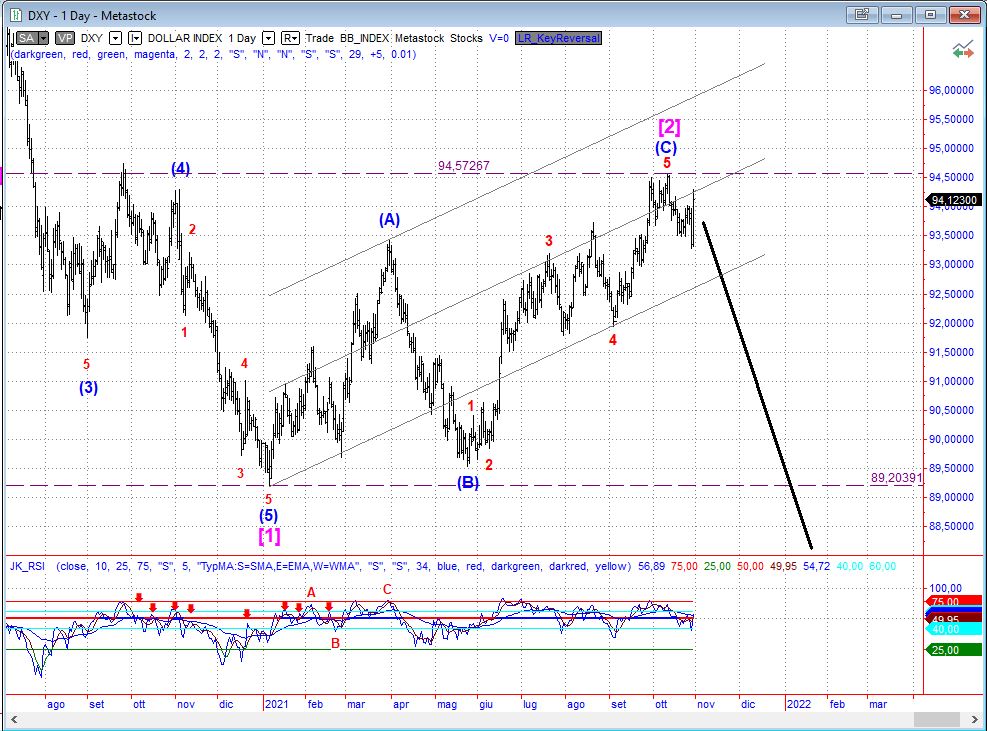The width and height of the screenshot is (987, 731).
Task: Expand the R dropdown button
Action: pyautogui.click(x=290, y=38)
